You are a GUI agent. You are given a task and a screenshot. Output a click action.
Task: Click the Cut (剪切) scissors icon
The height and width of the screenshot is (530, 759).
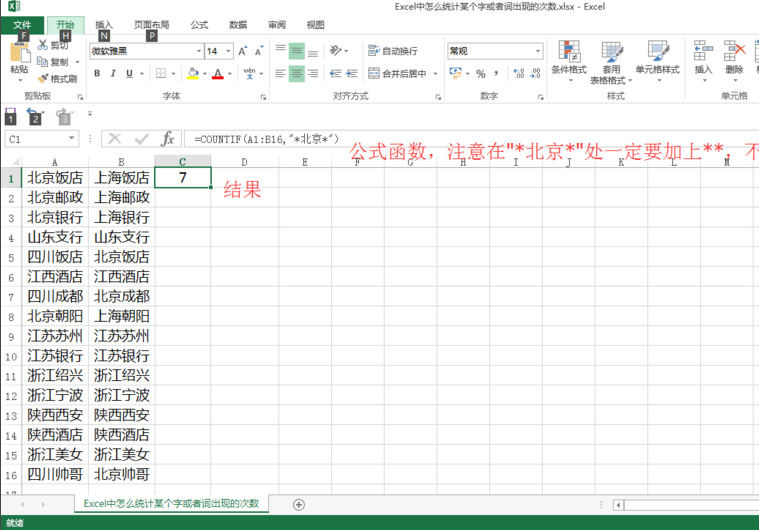coord(43,45)
